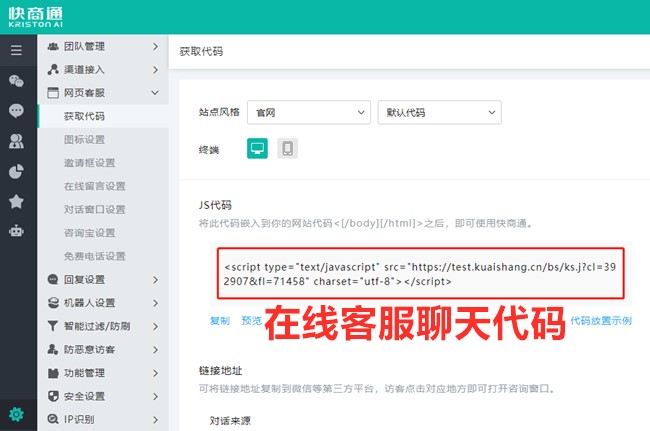
Task: Open the 默认代码 dropdown
Action: pyautogui.click(x=439, y=113)
